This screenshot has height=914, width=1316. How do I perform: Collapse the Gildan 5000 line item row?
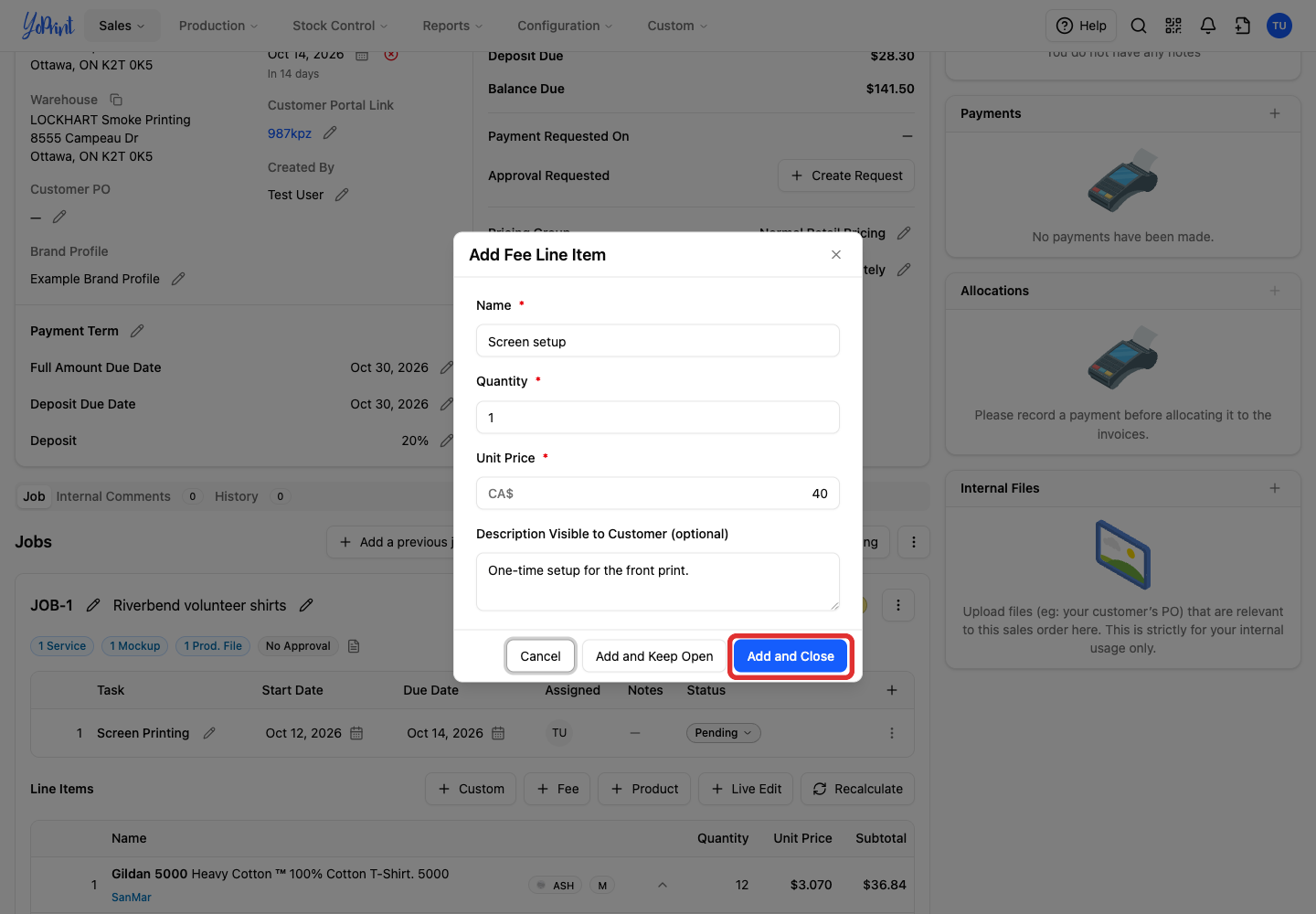pyautogui.click(x=663, y=885)
